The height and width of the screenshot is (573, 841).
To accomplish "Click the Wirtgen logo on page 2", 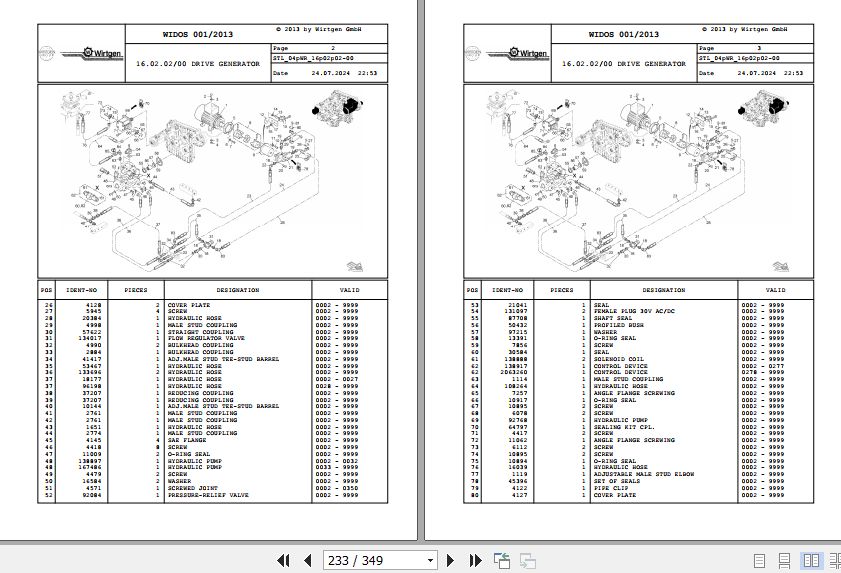I will point(92,53).
